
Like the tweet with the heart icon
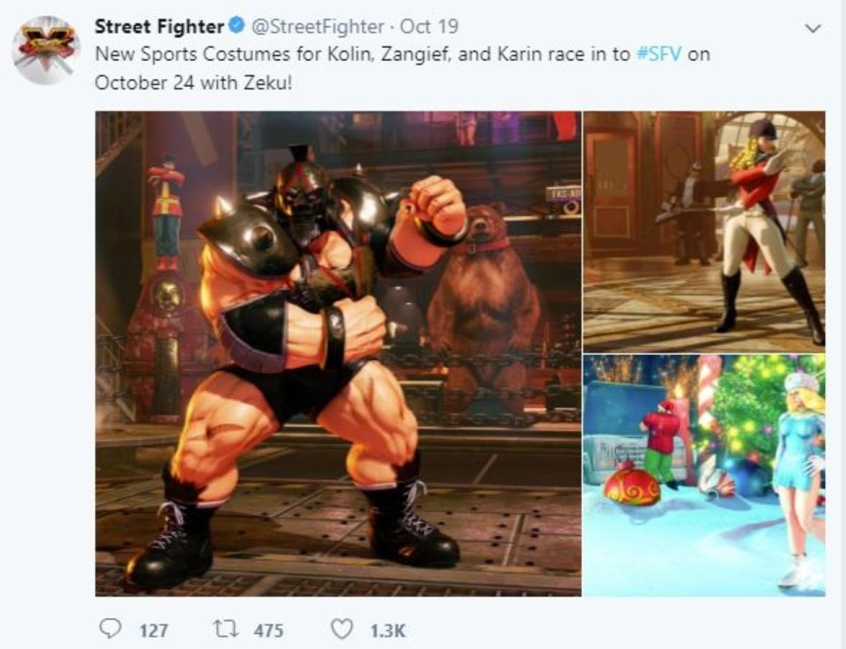pos(342,629)
